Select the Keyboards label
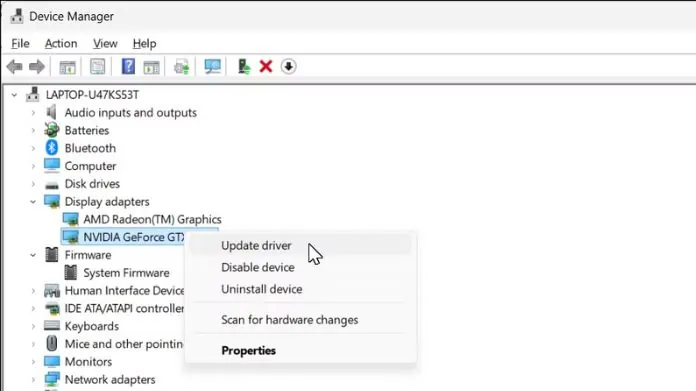The width and height of the screenshot is (696, 391). pos(91,326)
